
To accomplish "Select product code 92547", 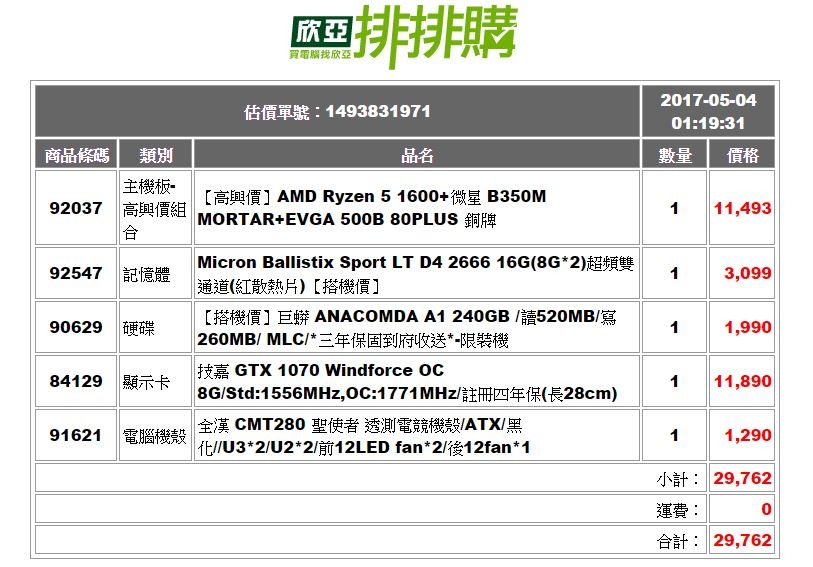I will click(76, 273).
